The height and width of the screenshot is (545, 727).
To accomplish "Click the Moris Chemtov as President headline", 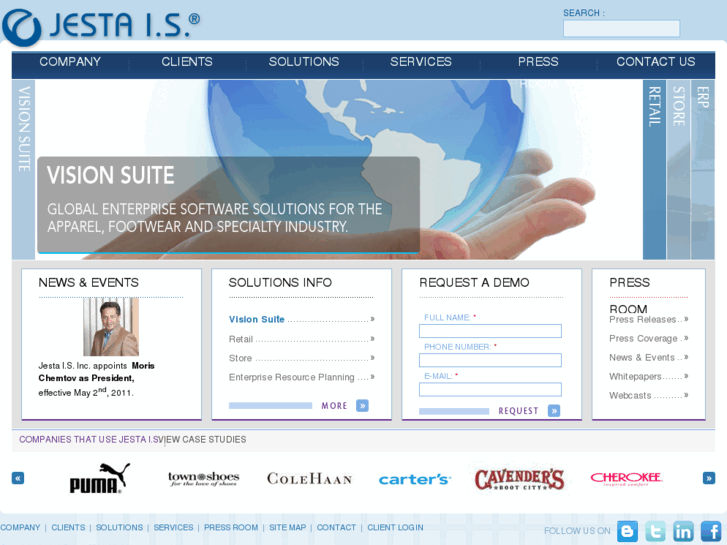I will 96,372.
